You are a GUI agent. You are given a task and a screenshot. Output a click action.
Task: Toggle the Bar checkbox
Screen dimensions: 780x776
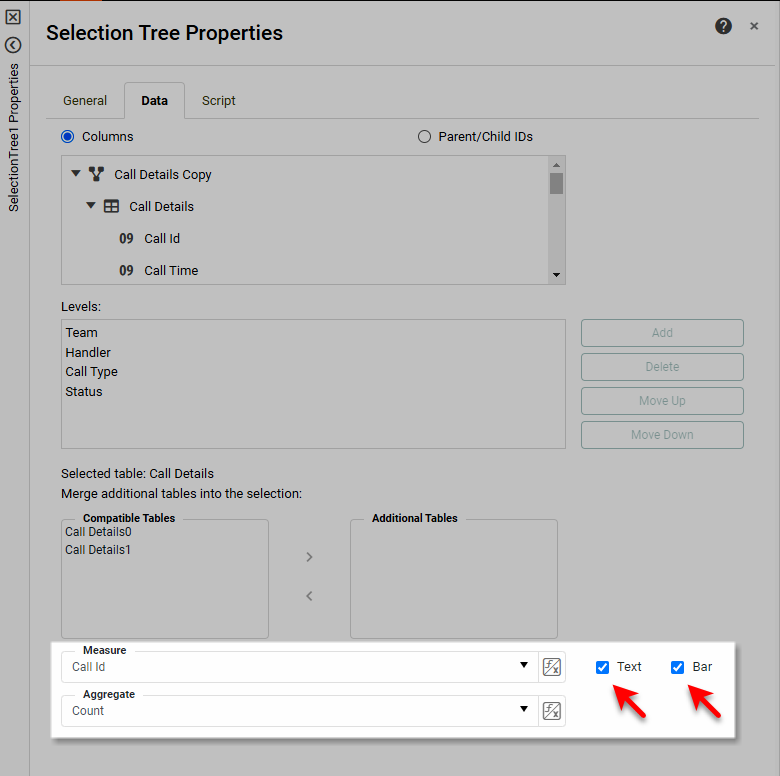pos(677,667)
